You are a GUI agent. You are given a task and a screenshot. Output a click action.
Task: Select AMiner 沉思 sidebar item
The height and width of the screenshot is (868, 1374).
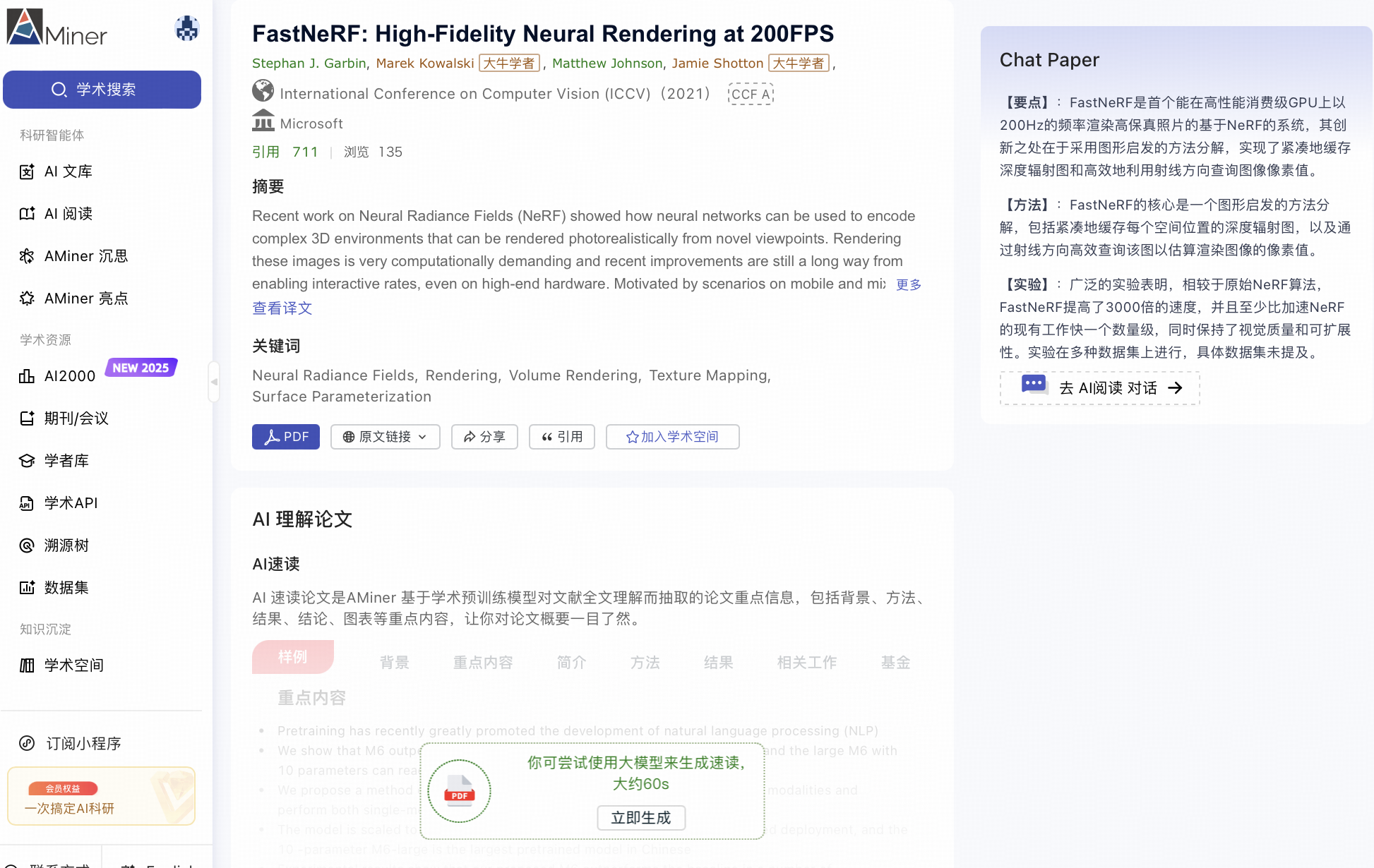(x=85, y=256)
